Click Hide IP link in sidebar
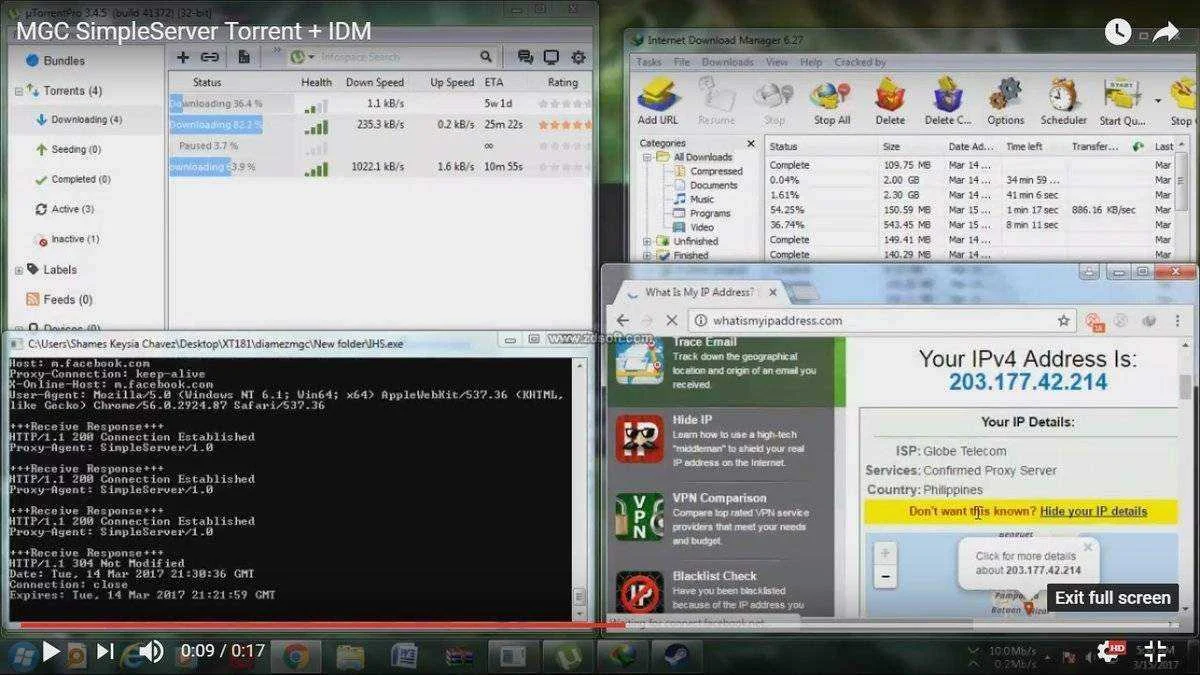 pyautogui.click(x=692, y=419)
